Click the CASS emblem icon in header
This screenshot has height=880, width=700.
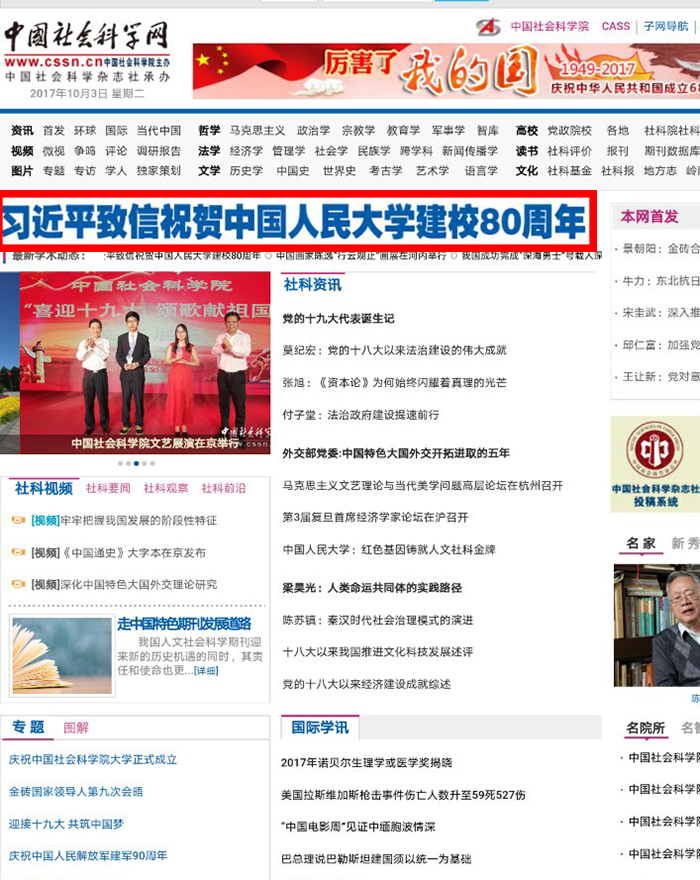[x=488, y=26]
